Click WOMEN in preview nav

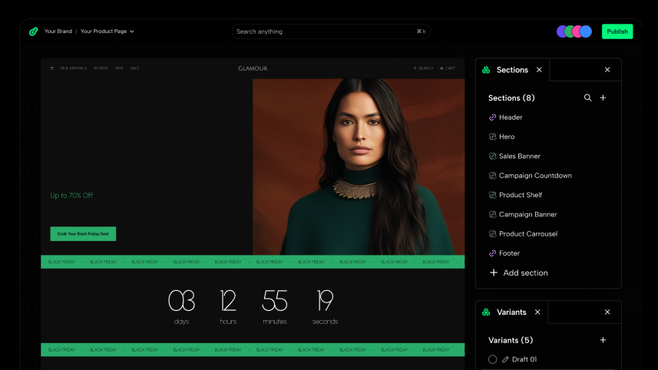coord(101,68)
